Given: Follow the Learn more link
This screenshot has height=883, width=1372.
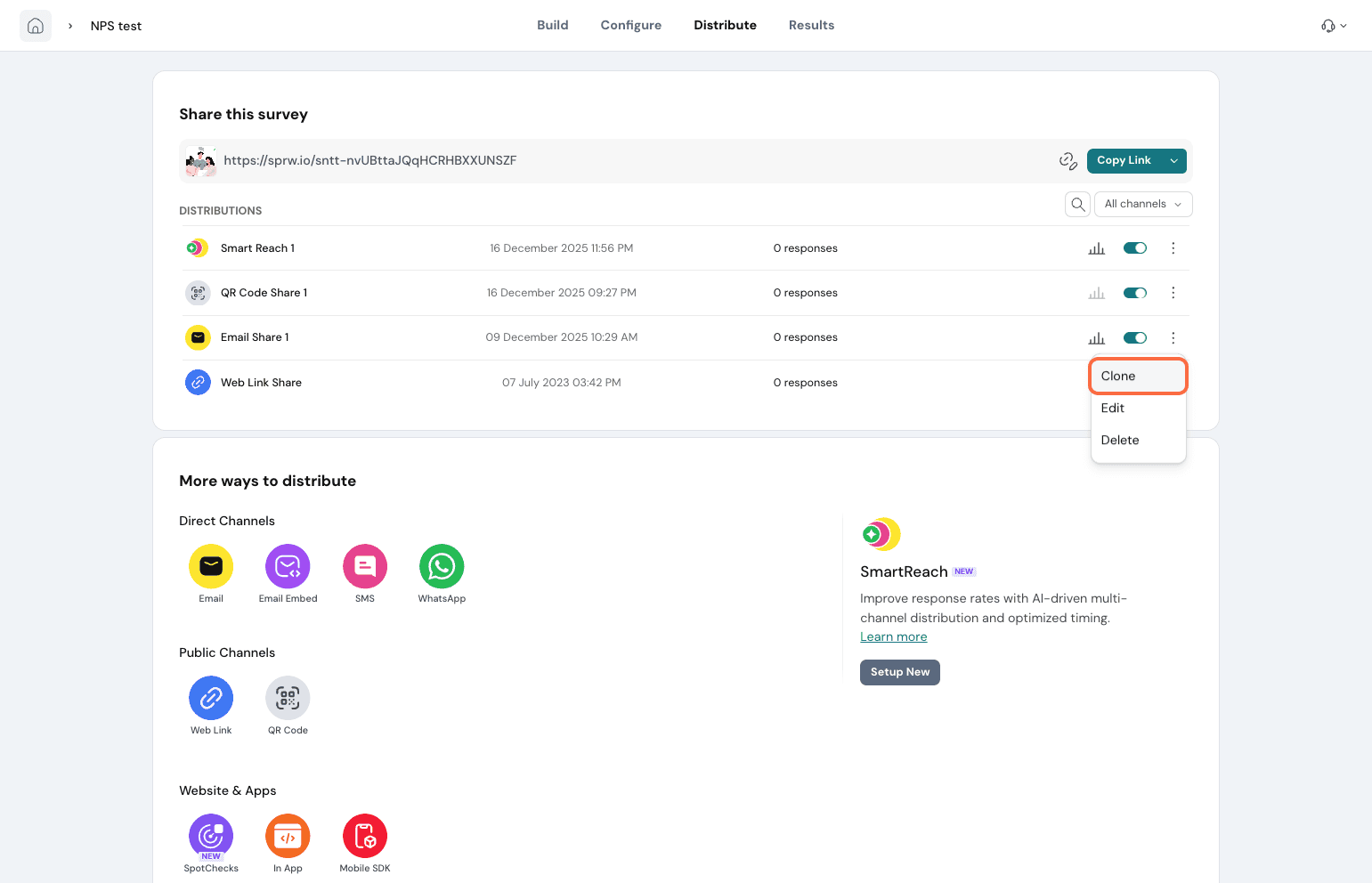Looking at the screenshot, I should pos(893,636).
